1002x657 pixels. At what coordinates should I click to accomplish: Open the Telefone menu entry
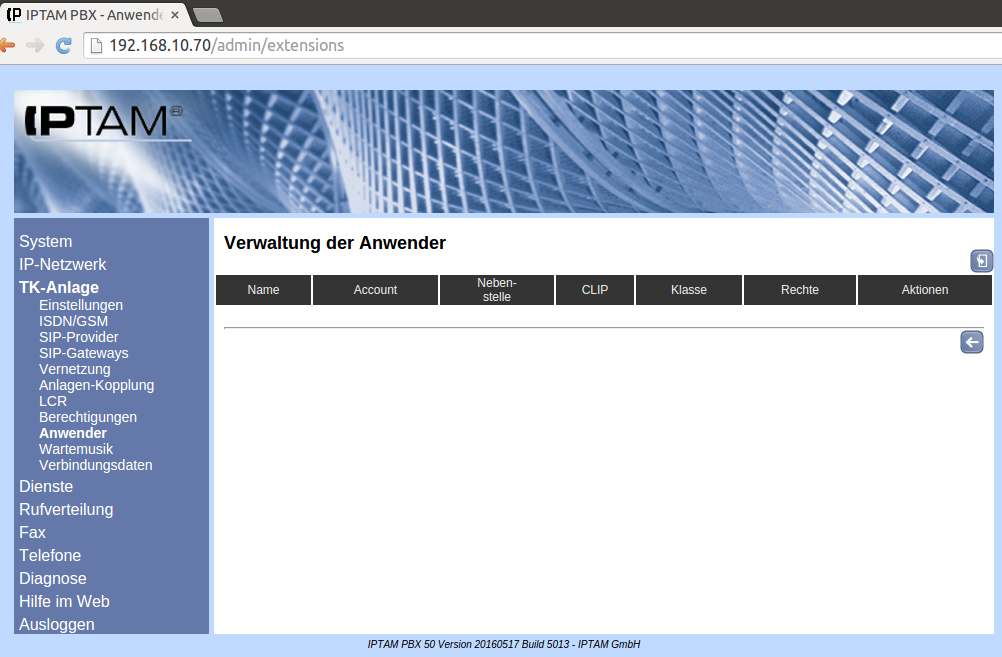tap(50, 555)
